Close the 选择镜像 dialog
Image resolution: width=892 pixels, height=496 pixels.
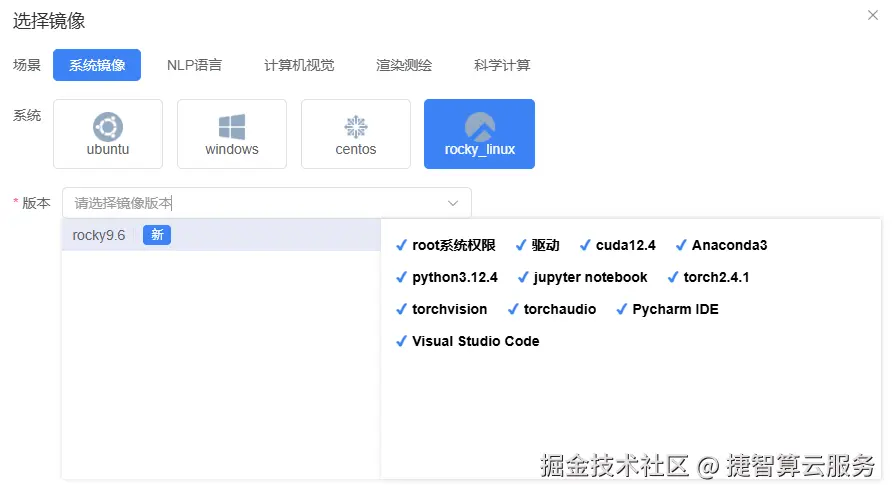click(x=873, y=15)
